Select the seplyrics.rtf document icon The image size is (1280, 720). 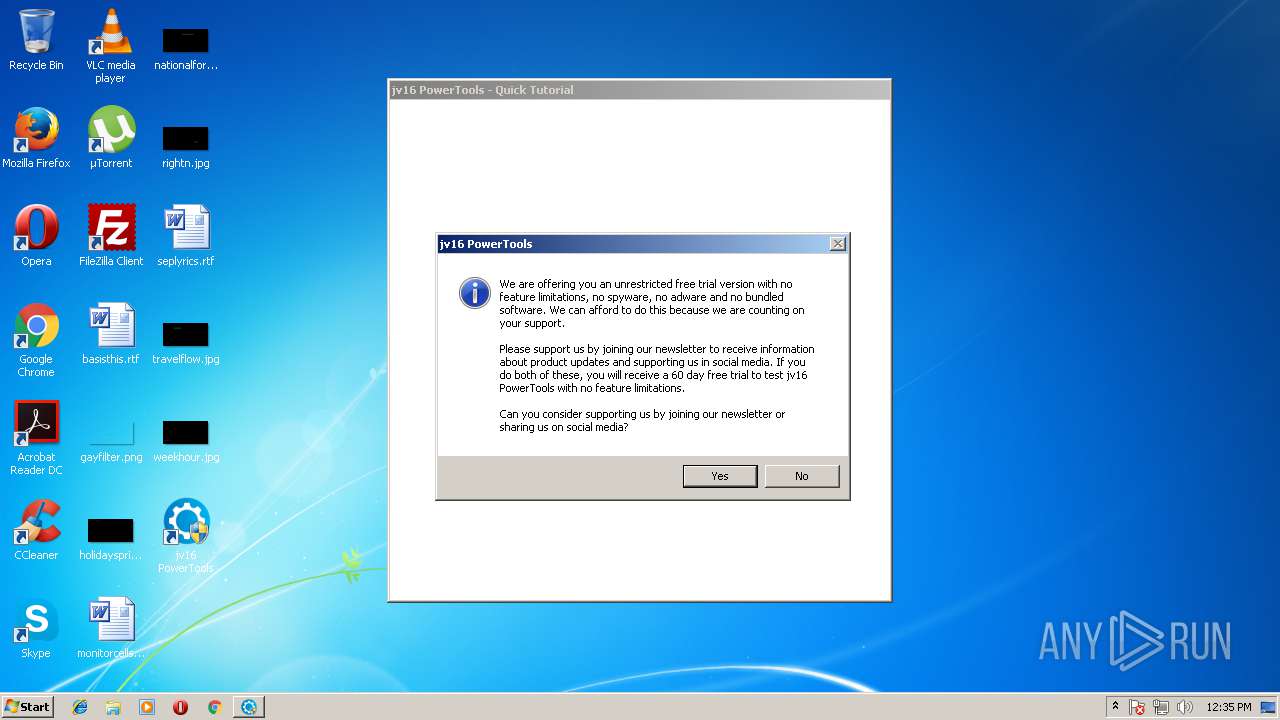pos(186,236)
